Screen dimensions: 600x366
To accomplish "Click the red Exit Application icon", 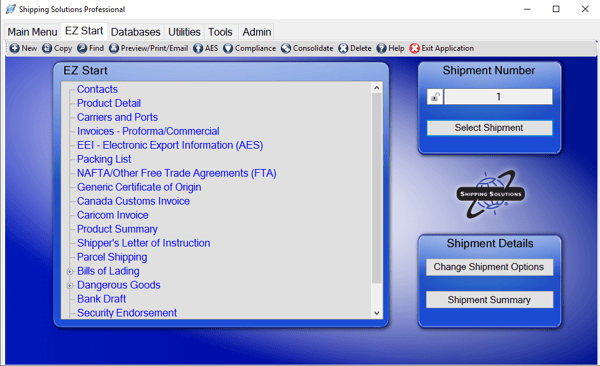I will tap(414, 48).
